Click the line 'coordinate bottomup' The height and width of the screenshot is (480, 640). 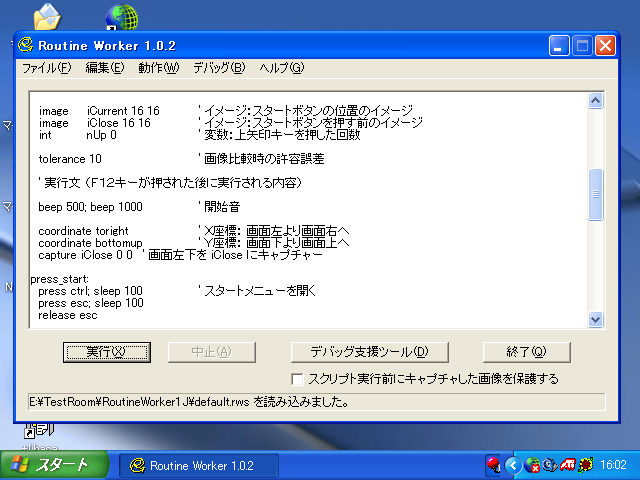90,243
